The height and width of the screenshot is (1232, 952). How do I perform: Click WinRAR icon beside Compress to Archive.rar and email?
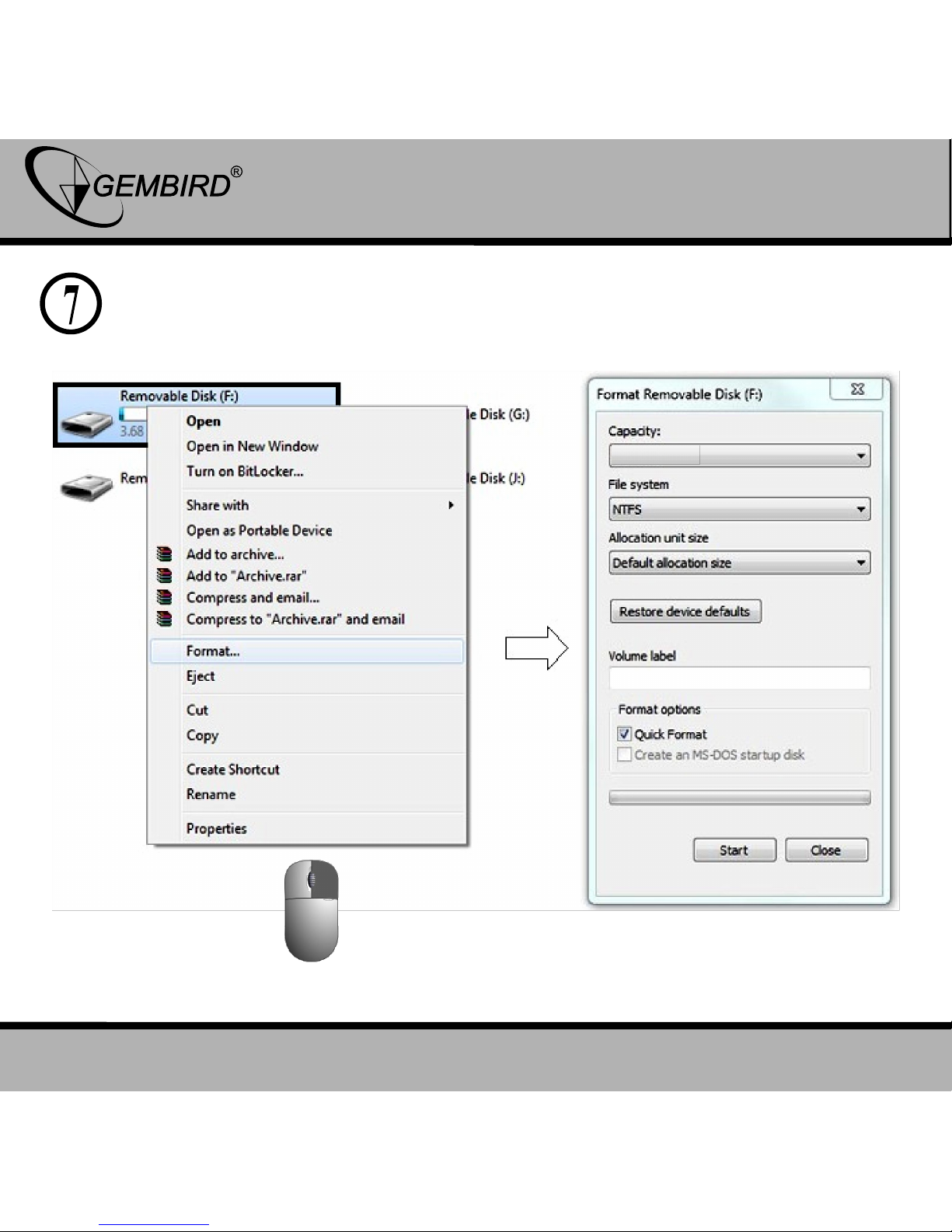tap(163, 619)
